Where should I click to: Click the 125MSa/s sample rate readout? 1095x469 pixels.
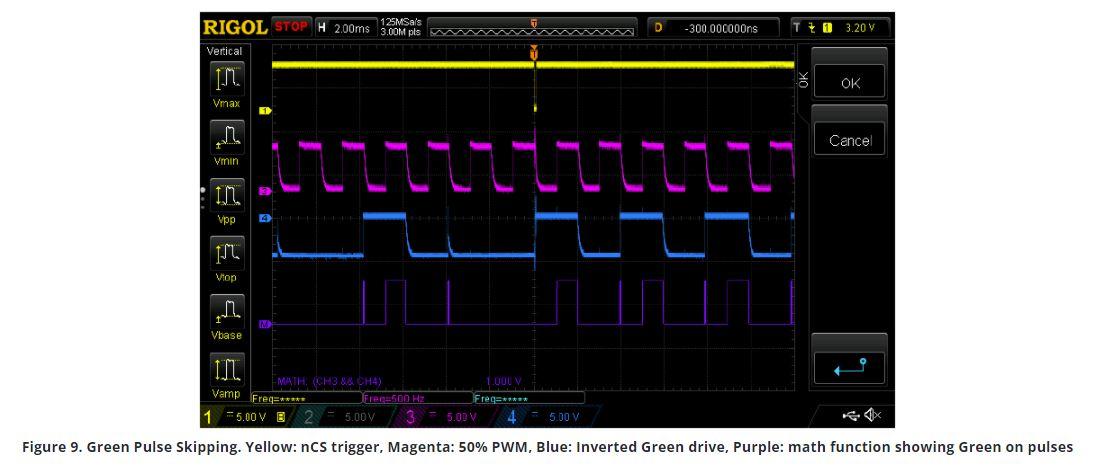400,22
